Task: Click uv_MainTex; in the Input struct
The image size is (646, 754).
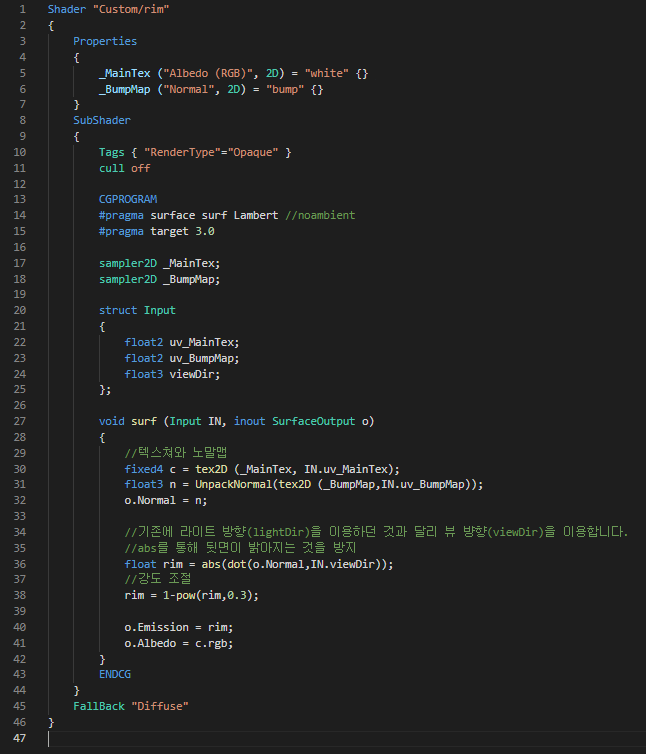Action: pos(204,342)
